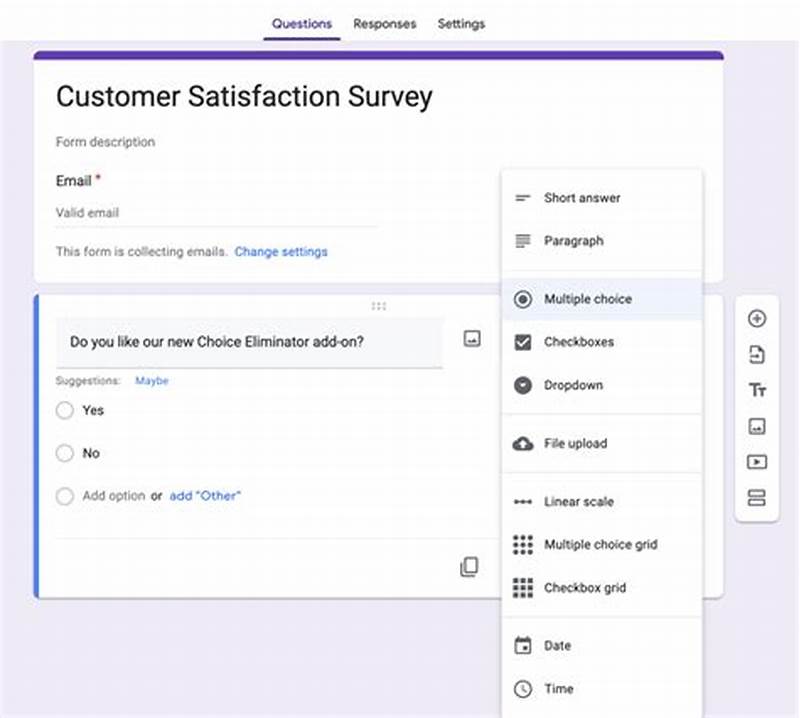Click the Add image icon in sidebar
800x718 pixels.
click(x=757, y=425)
